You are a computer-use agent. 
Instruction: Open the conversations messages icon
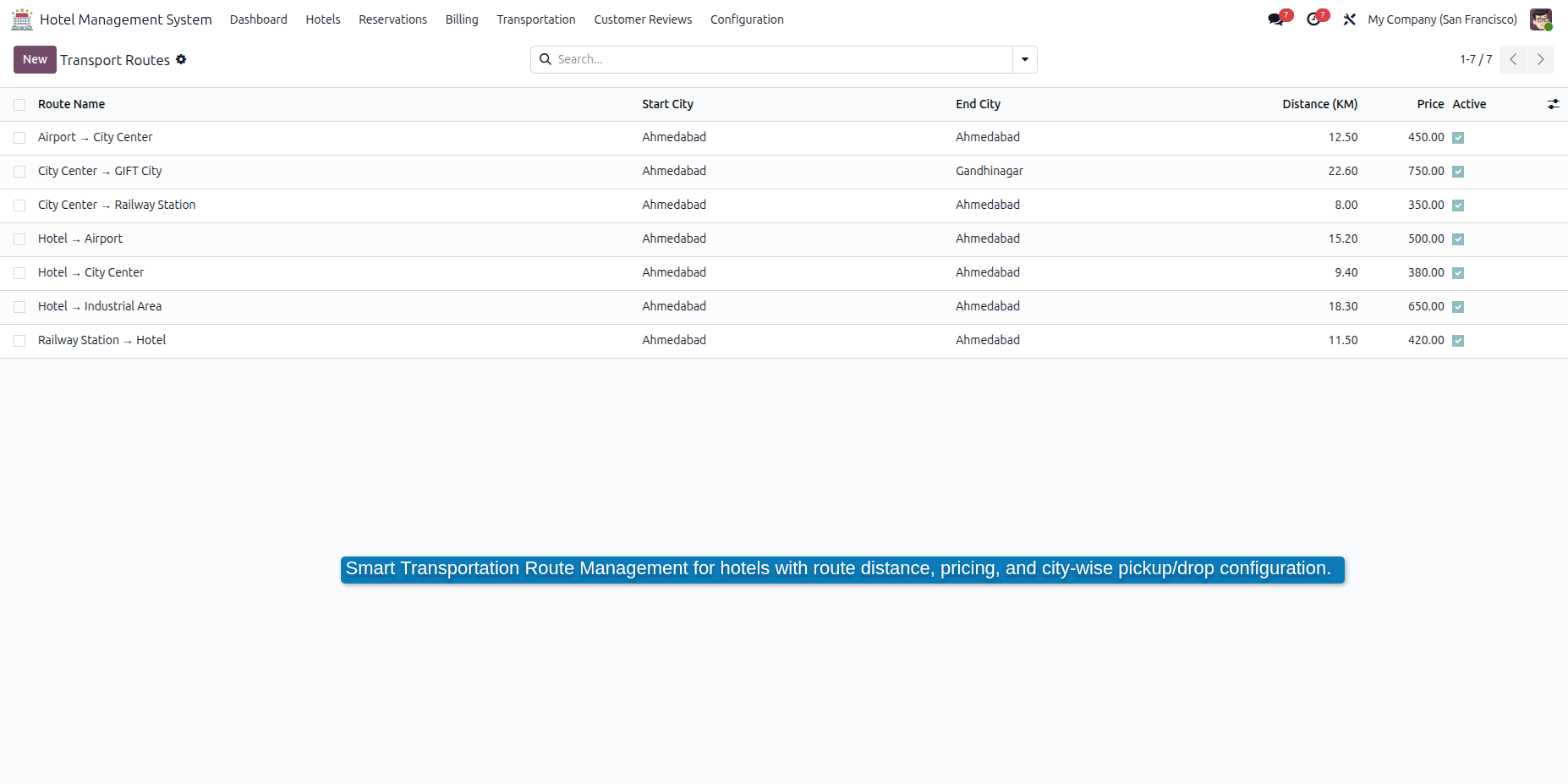(x=1277, y=19)
